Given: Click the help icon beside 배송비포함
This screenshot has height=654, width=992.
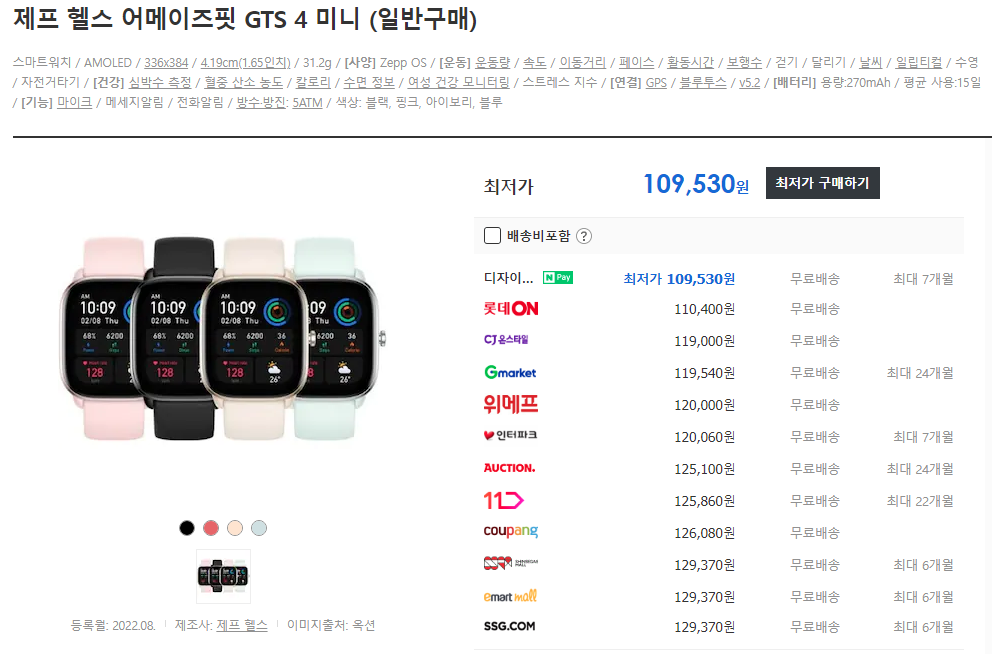Looking at the screenshot, I should click(584, 237).
